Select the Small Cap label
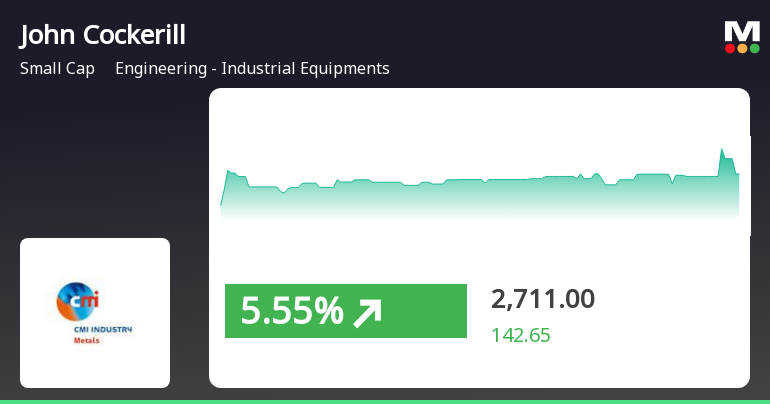The height and width of the screenshot is (404, 770). [x=57, y=69]
